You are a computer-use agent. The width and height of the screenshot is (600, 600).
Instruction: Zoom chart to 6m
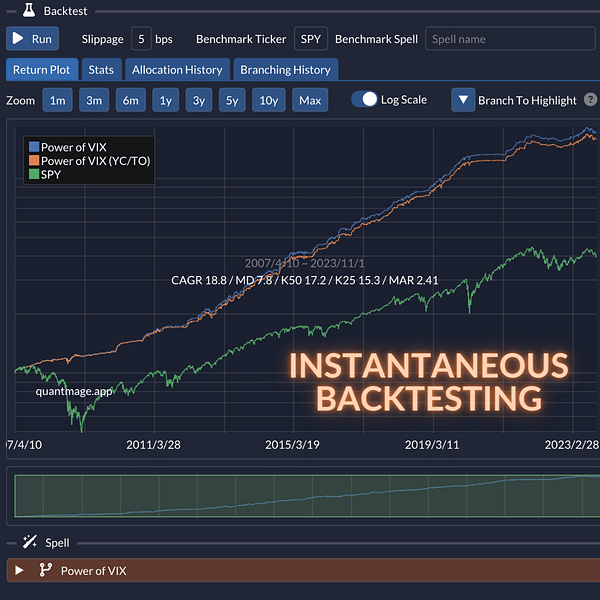[x=131, y=100]
